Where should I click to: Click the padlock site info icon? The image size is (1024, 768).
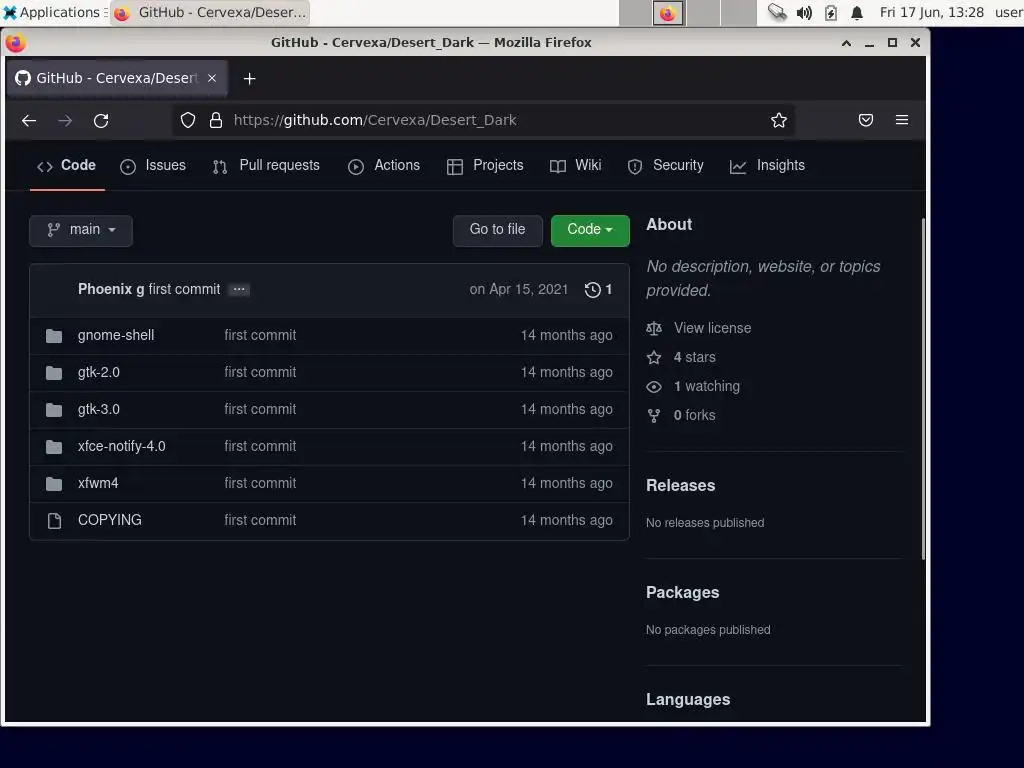point(216,120)
